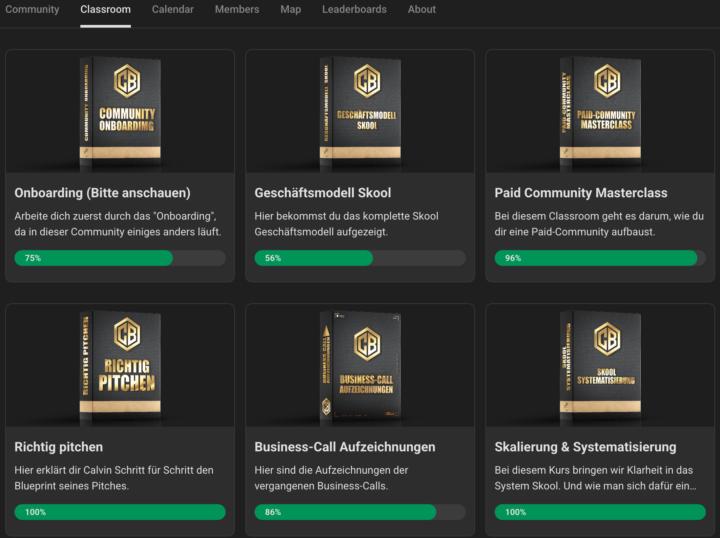Open Skool Systematisierung cover image
This screenshot has width=720, height=538.
(x=600, y=365)
